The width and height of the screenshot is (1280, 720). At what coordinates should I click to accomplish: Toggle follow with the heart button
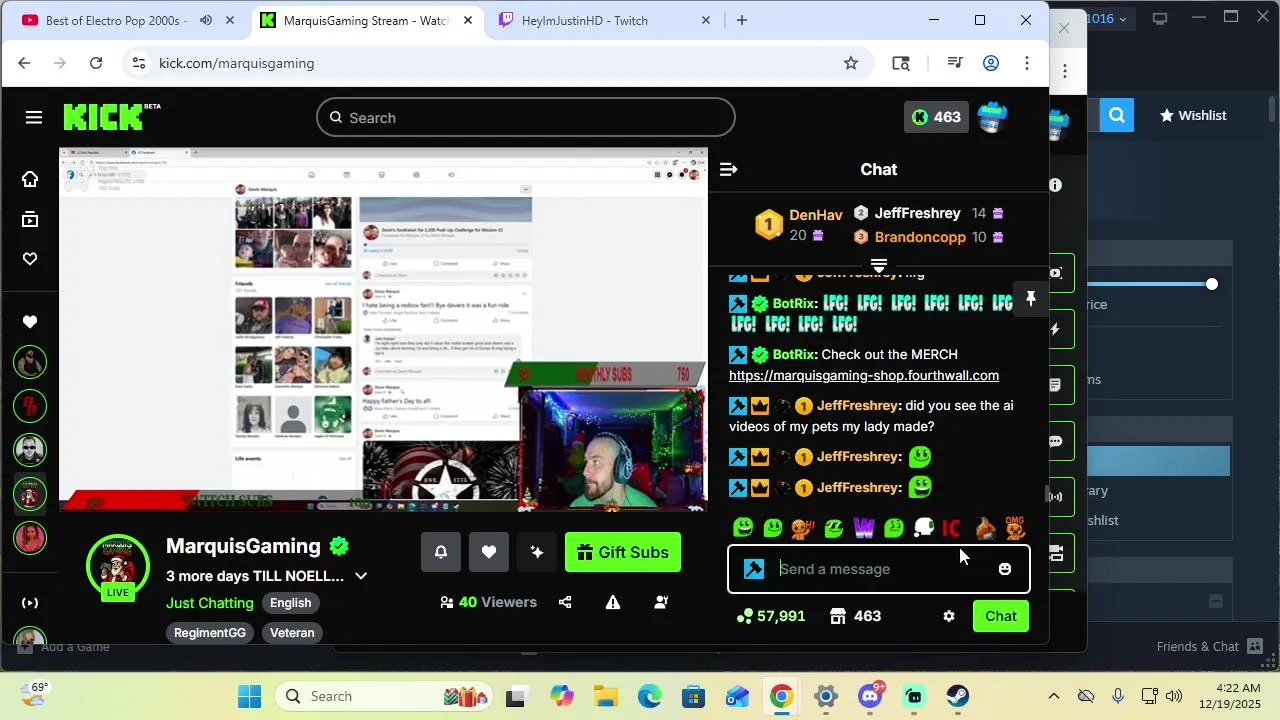[489, 552]
